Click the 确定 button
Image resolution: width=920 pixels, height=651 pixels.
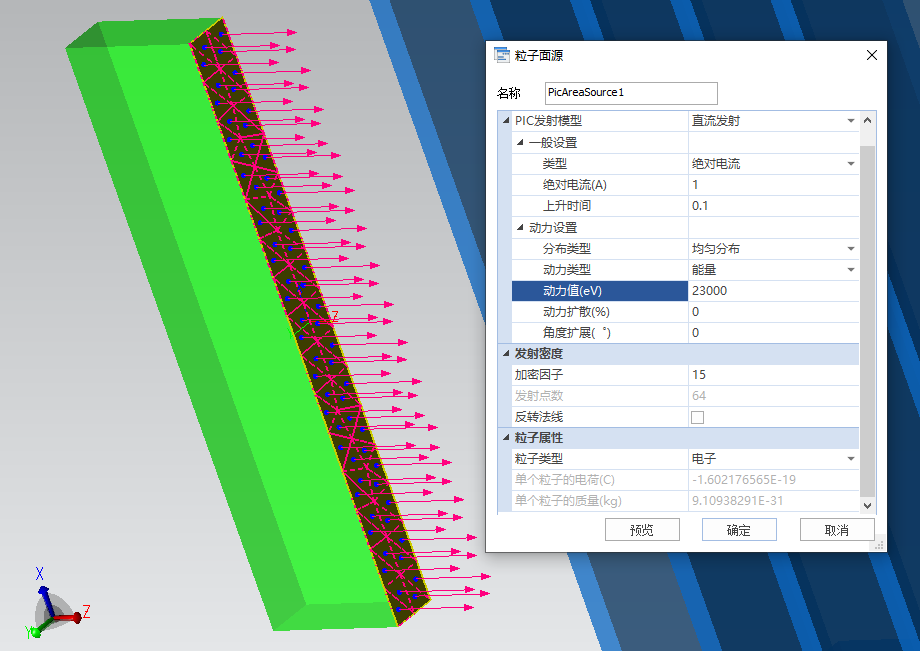point(739,530)
